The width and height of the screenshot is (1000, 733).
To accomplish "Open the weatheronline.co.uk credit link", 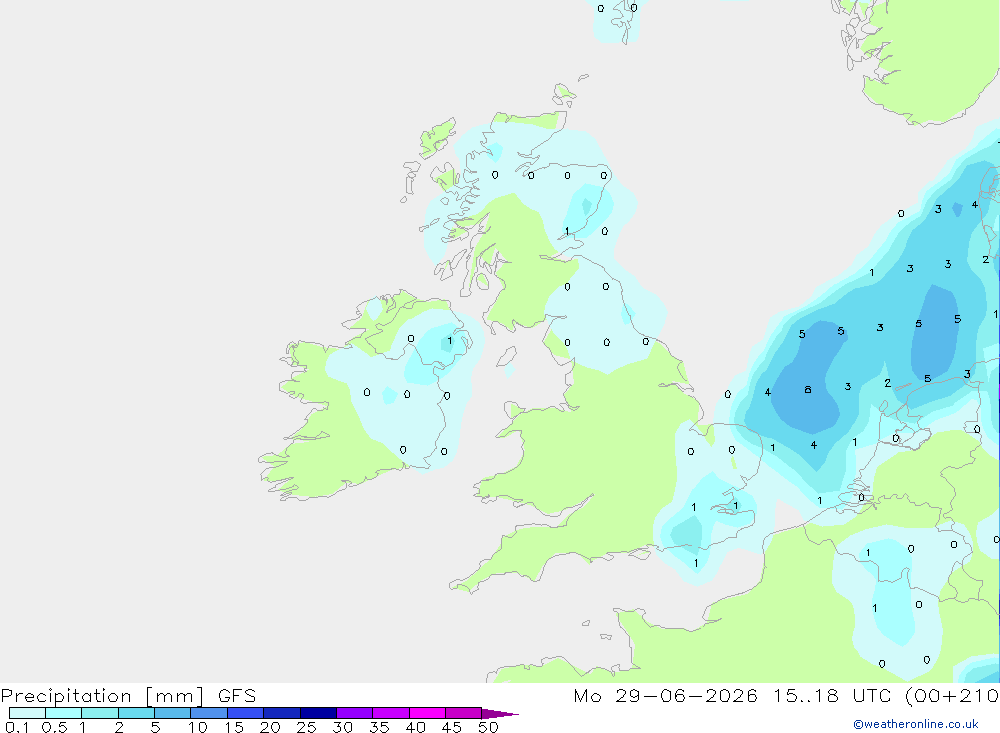I will [916, 724].
